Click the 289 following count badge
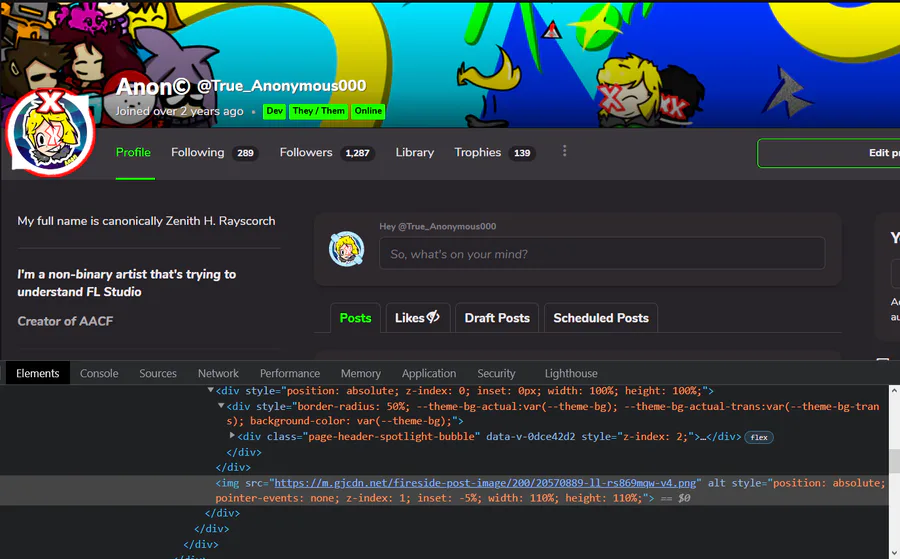 [245, 153]
